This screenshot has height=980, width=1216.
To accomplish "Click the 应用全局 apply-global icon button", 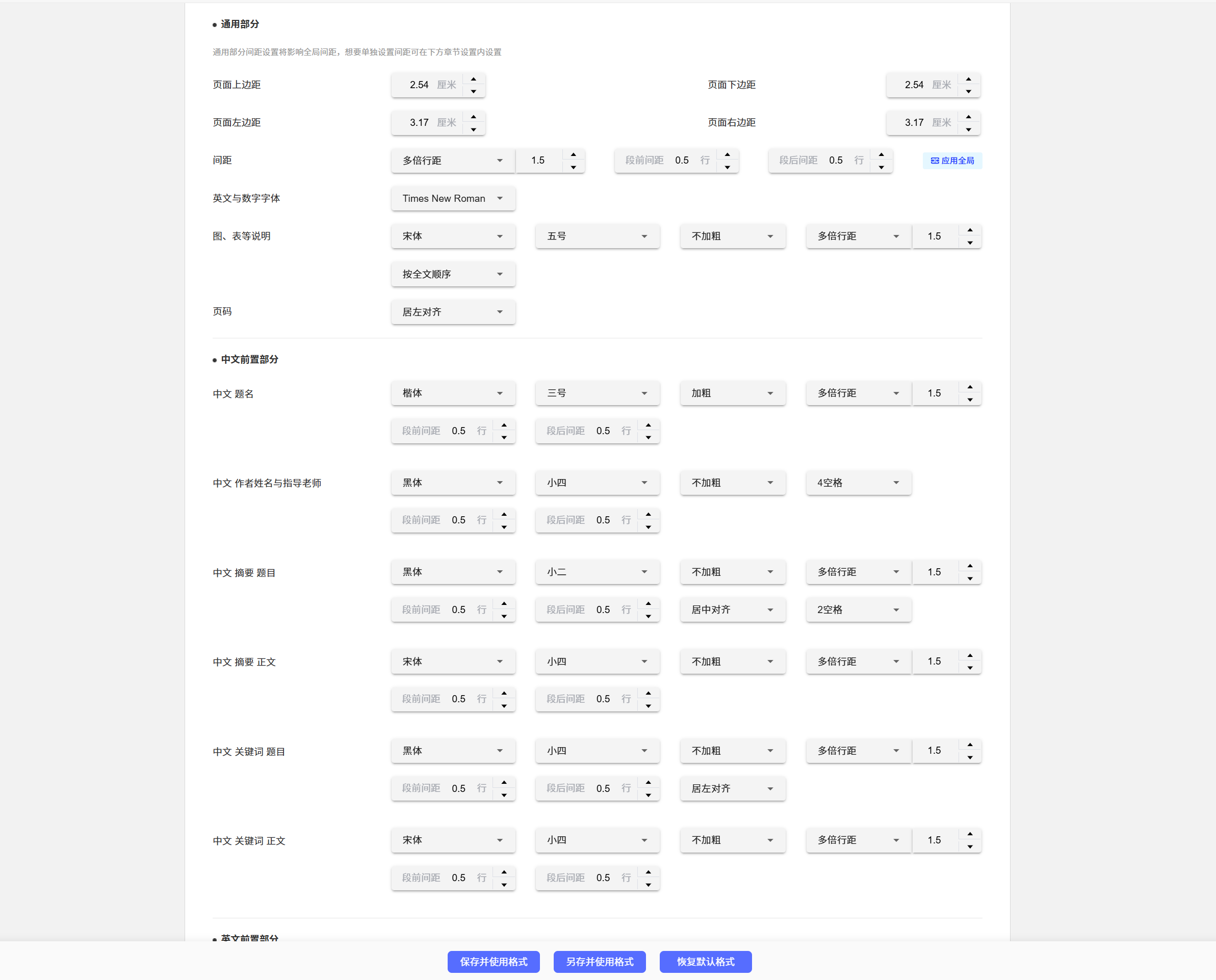I will coord(952,161).
